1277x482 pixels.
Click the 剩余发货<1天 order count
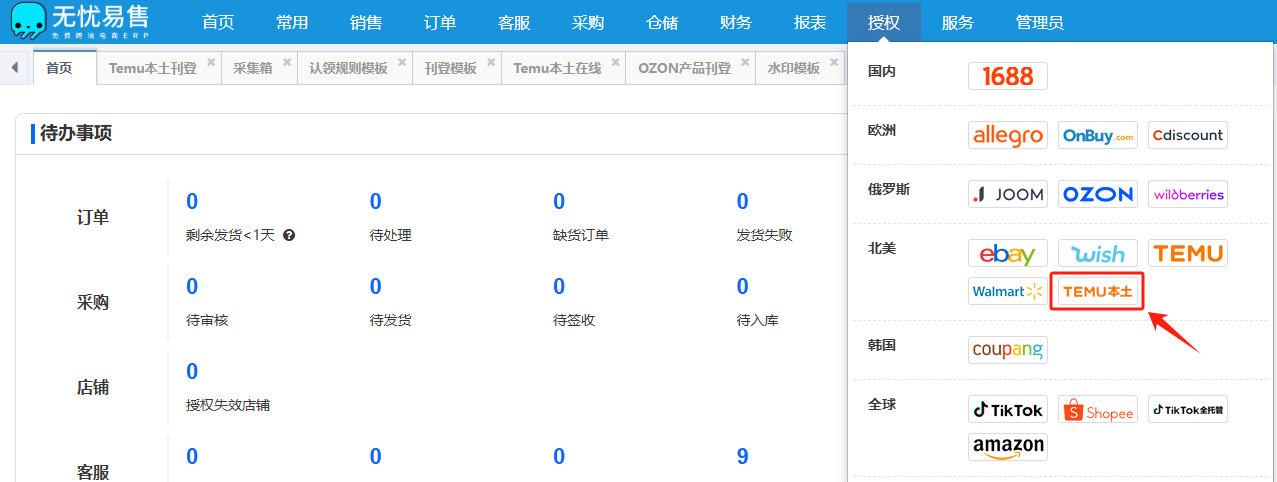[x=192, y=202]
